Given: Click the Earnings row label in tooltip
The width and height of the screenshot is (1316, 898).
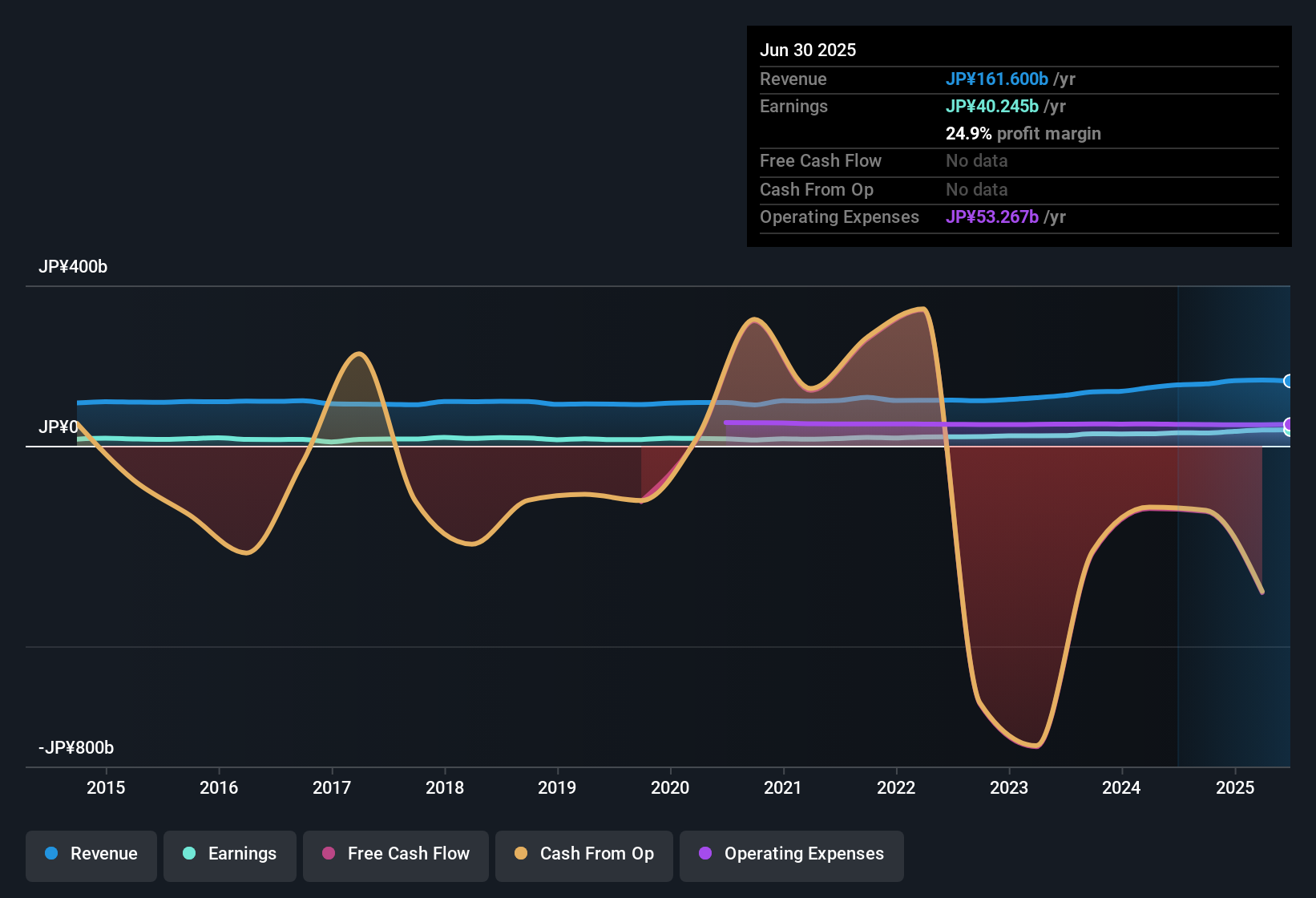Looking at the screenshot, I should point(793,106).
